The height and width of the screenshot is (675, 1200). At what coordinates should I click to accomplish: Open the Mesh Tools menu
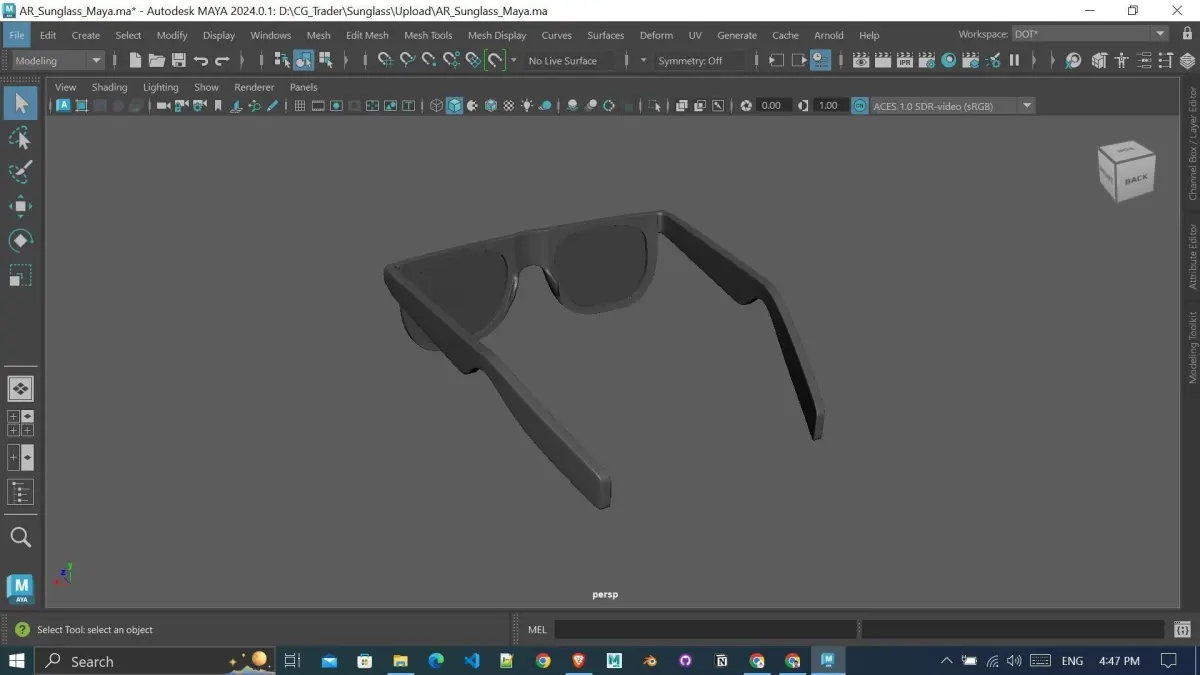(428, 35)
